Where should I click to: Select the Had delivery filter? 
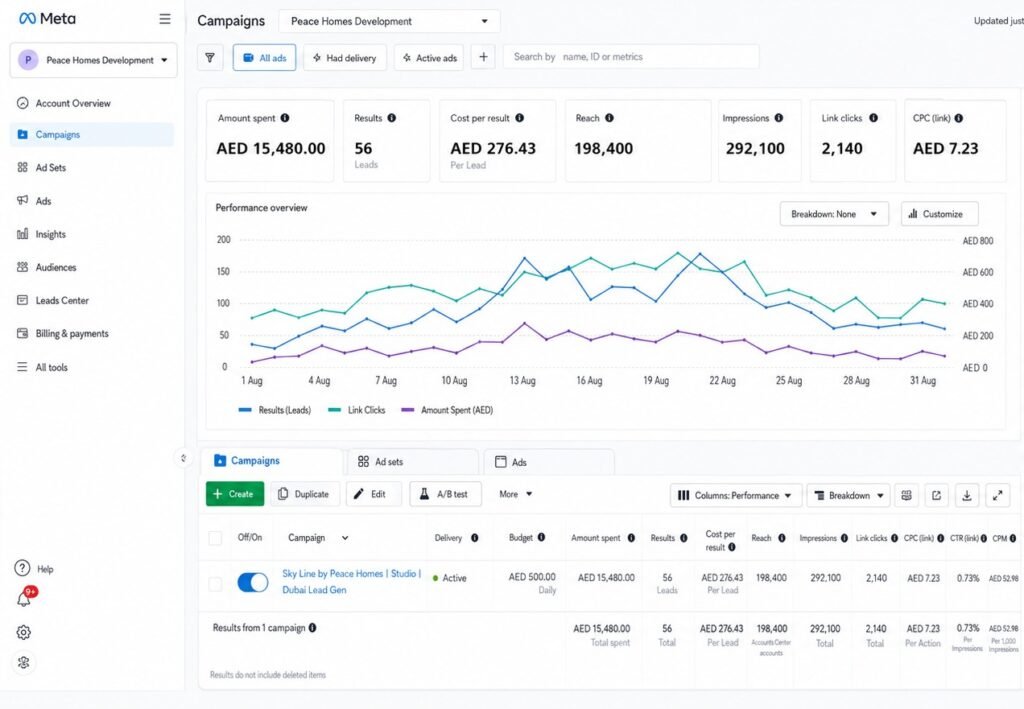(345, 57)
